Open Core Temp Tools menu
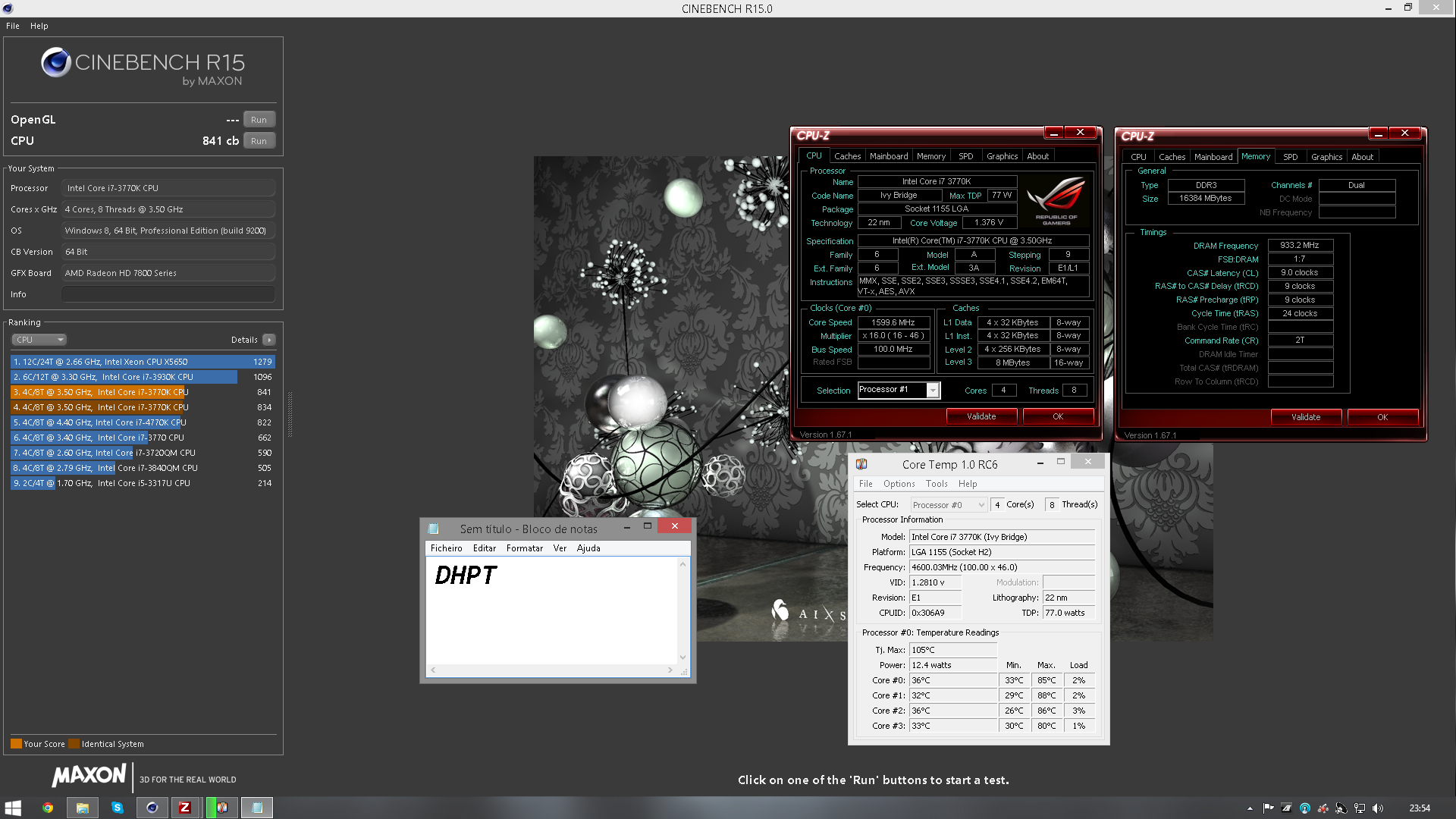1456x819 pixels. 937,484
